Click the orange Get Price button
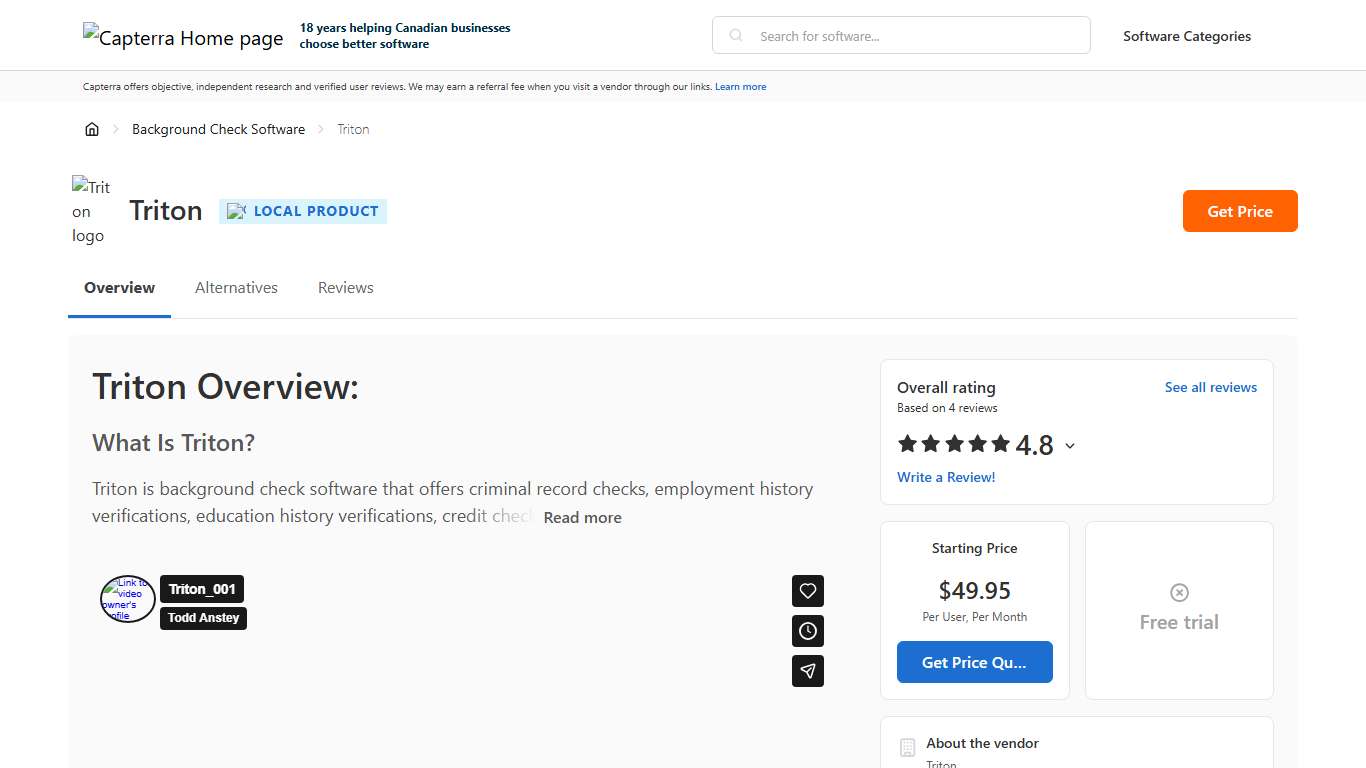This screenshot has width=1366, height=768. point(1240,211)
